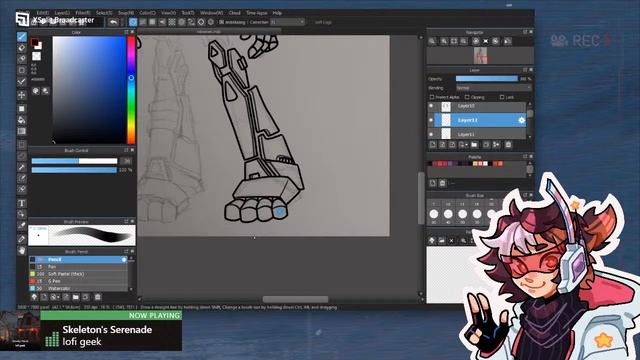Open the Edit menu
Image resolution: width=640 pixels, height=360 pixels.
pos(42,13)
